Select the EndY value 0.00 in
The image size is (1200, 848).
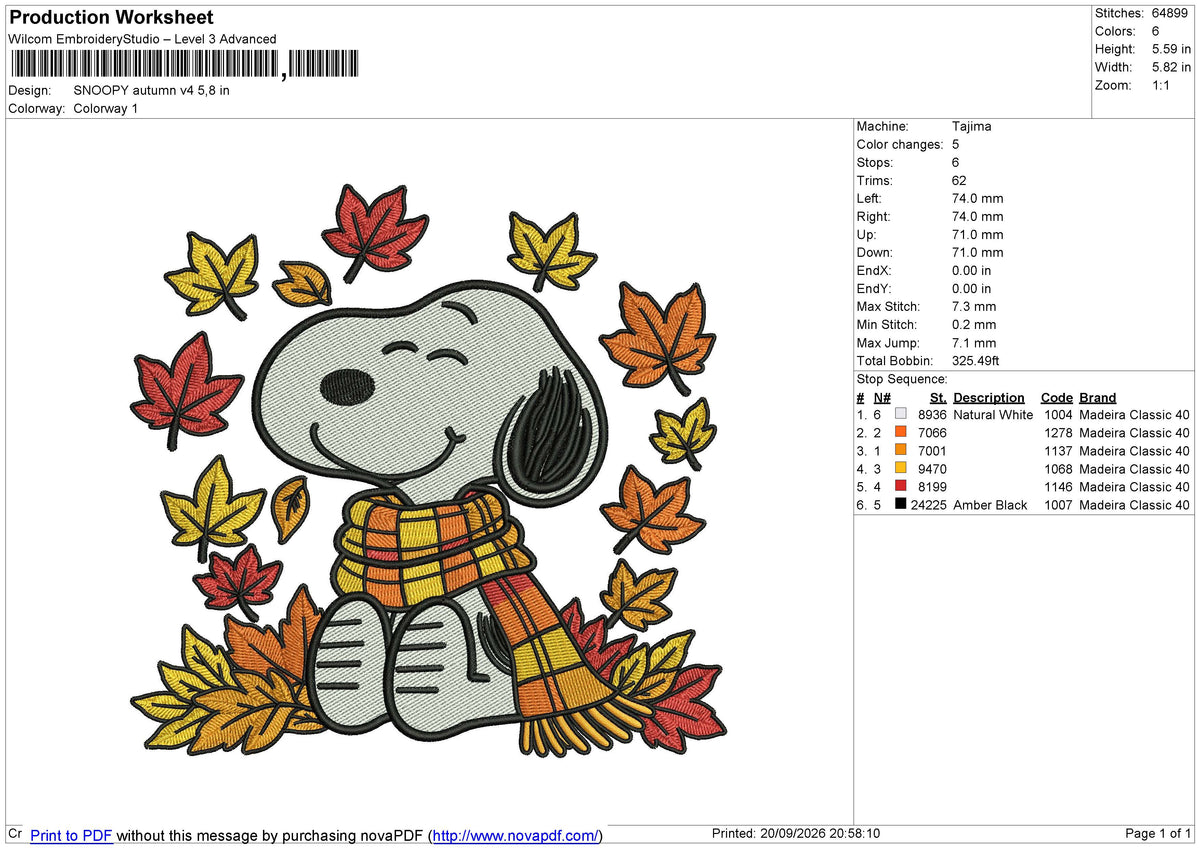972,288
